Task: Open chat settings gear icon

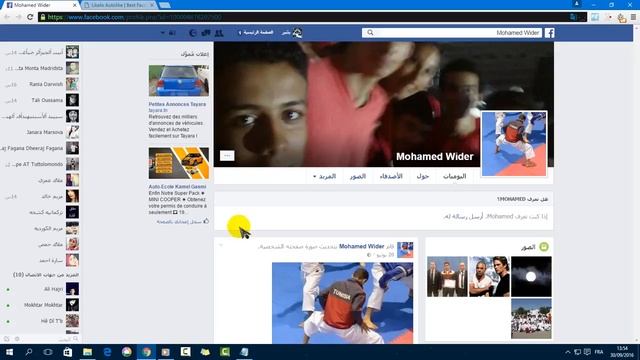Action: coord(17,339)
